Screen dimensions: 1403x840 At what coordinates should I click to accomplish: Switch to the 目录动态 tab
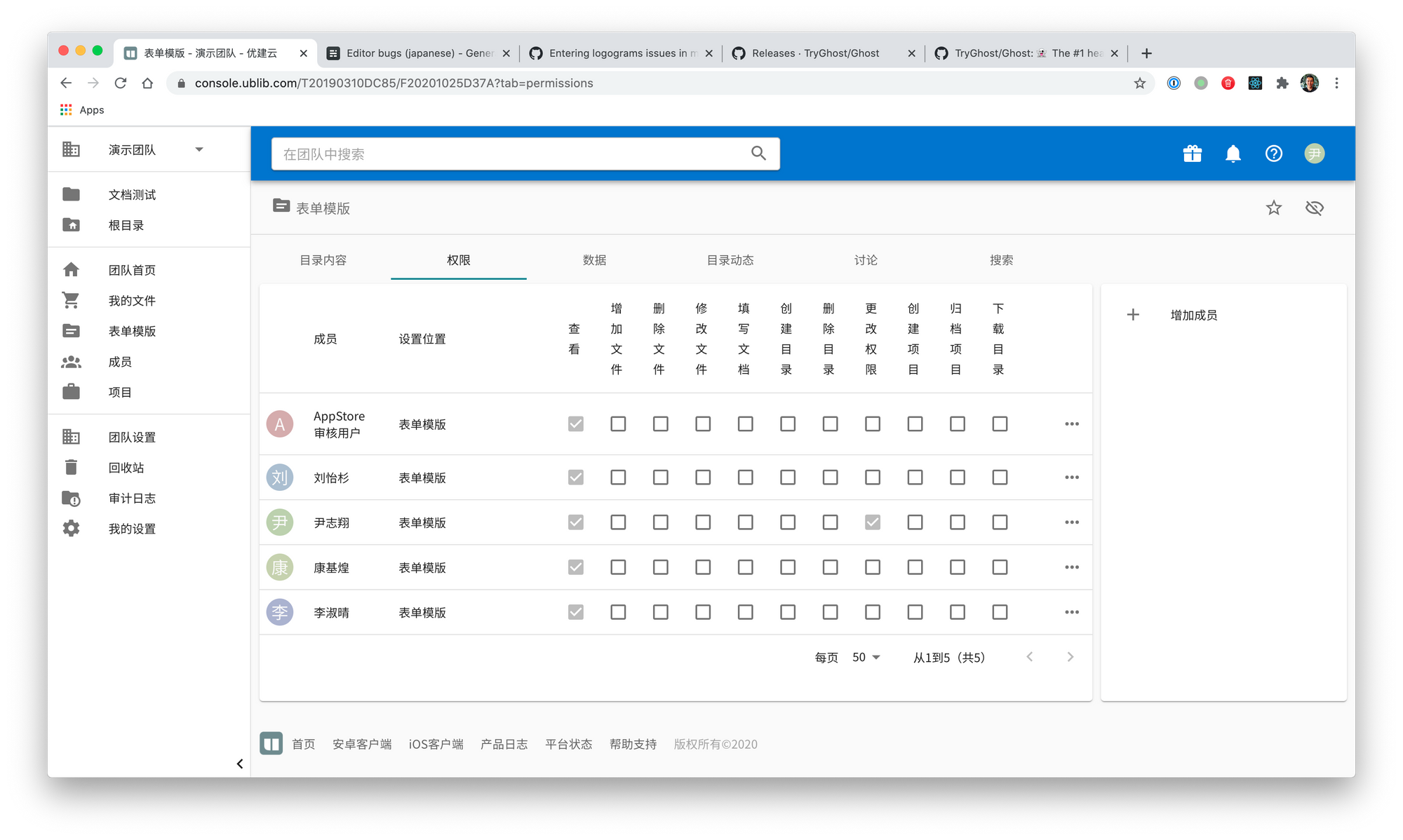730,260
